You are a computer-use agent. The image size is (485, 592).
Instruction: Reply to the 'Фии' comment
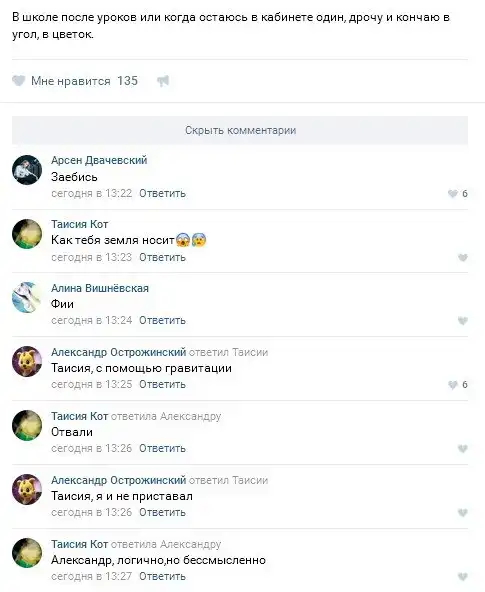(162, 320)
